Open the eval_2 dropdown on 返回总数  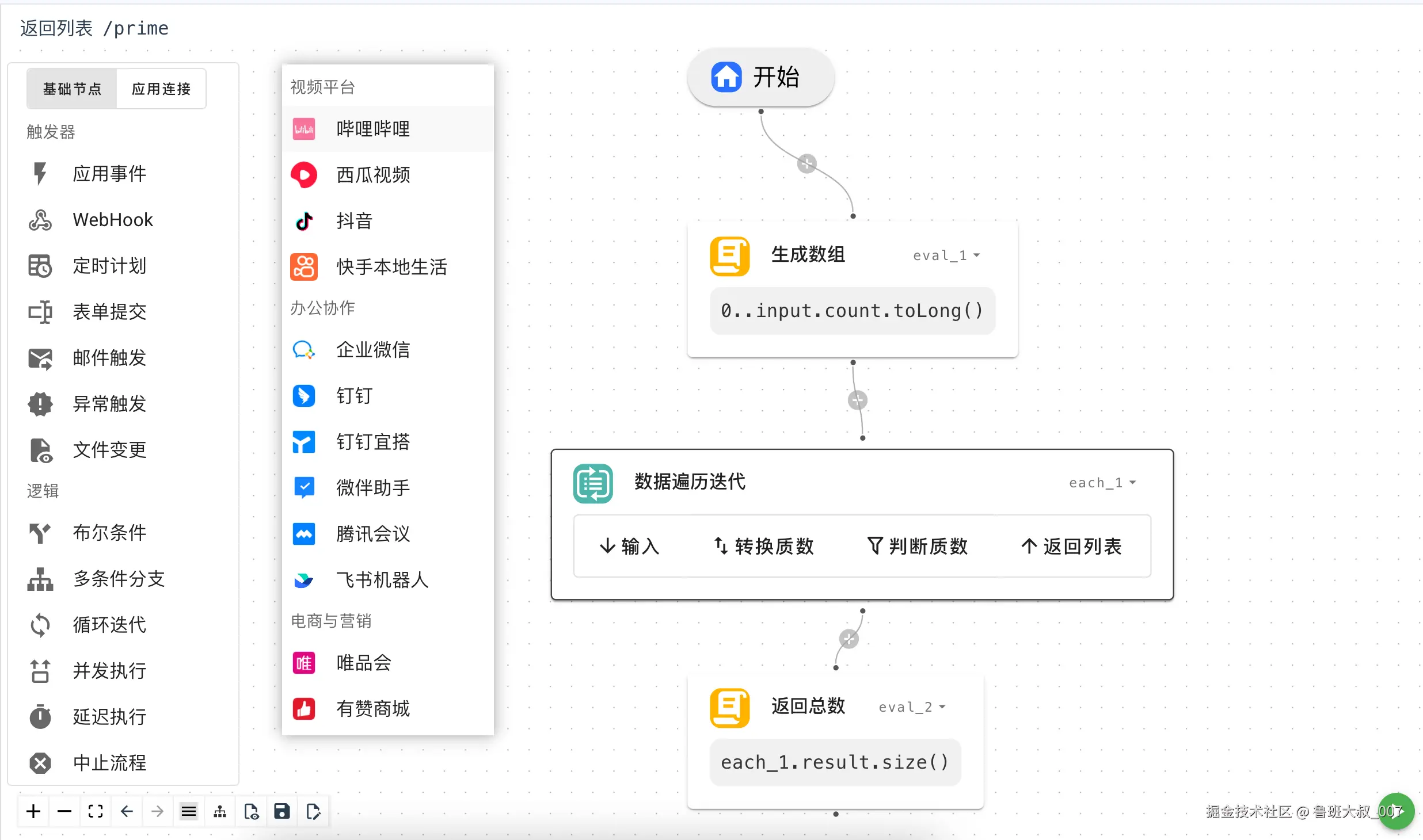(x=912, y=707)
